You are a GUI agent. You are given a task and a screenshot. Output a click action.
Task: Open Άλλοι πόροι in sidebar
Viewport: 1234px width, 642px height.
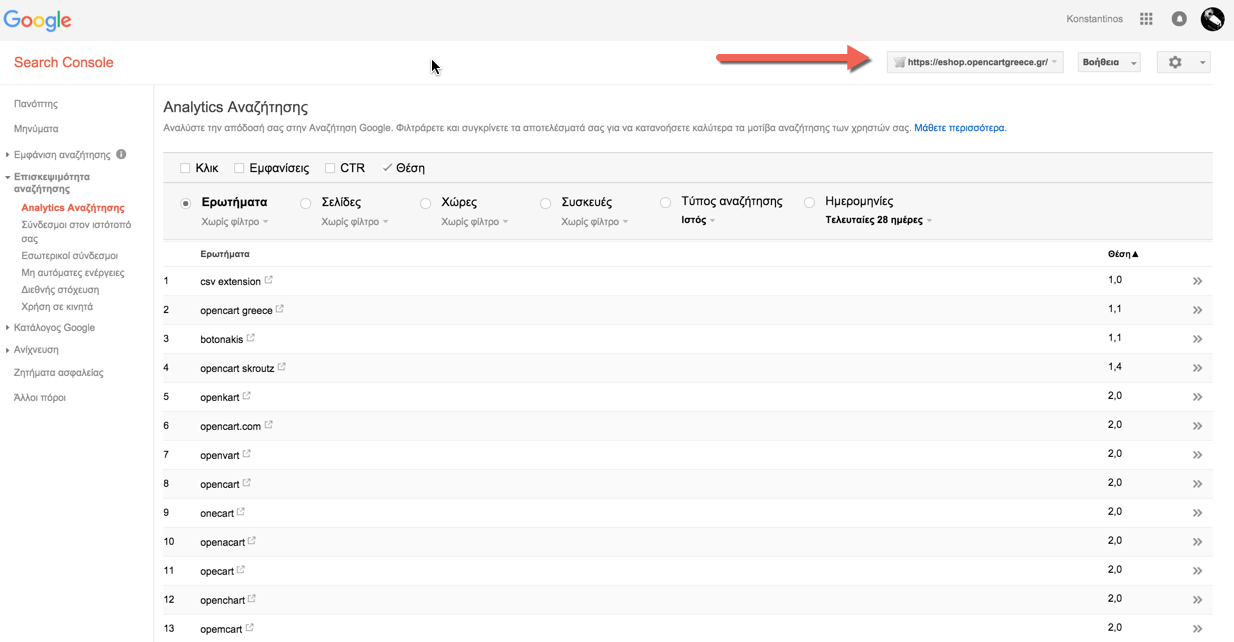click(40, 397)
